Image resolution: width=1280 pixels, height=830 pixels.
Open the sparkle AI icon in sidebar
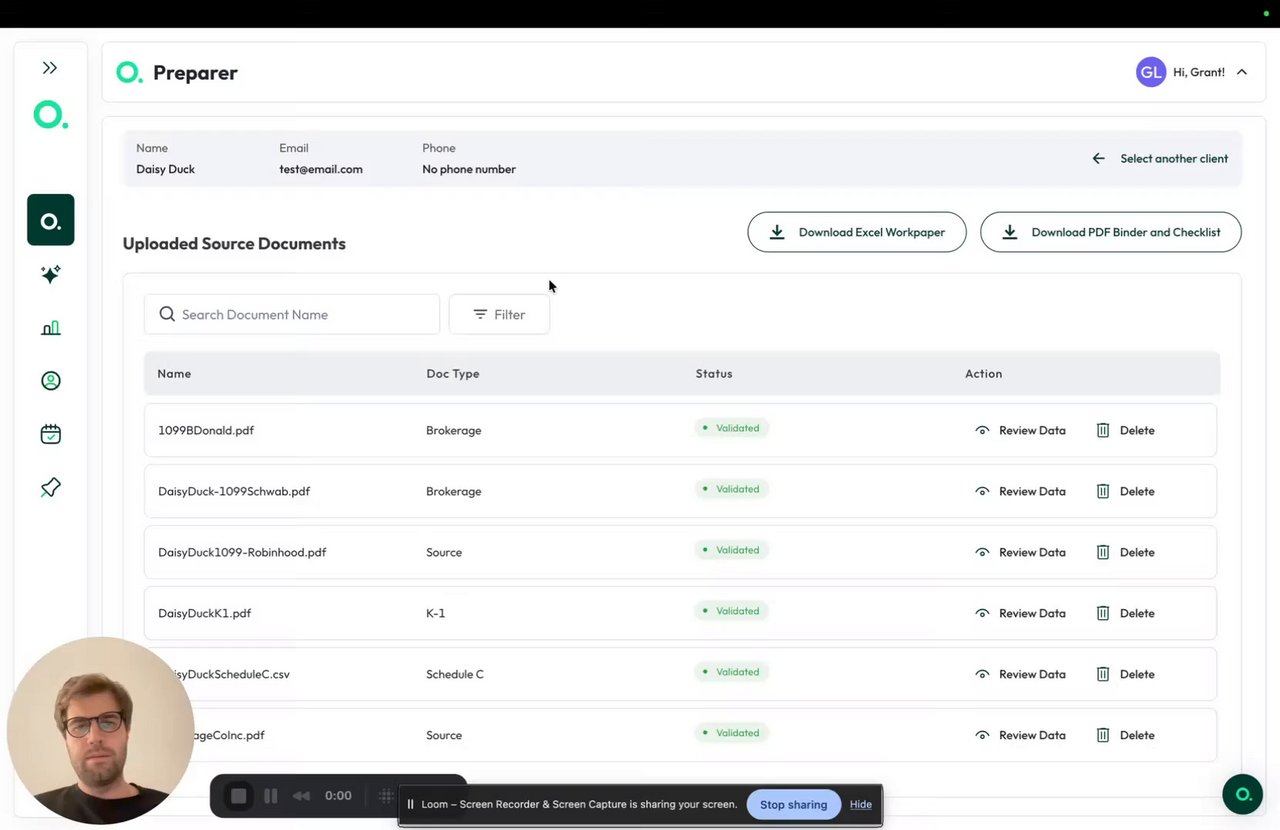51,274
